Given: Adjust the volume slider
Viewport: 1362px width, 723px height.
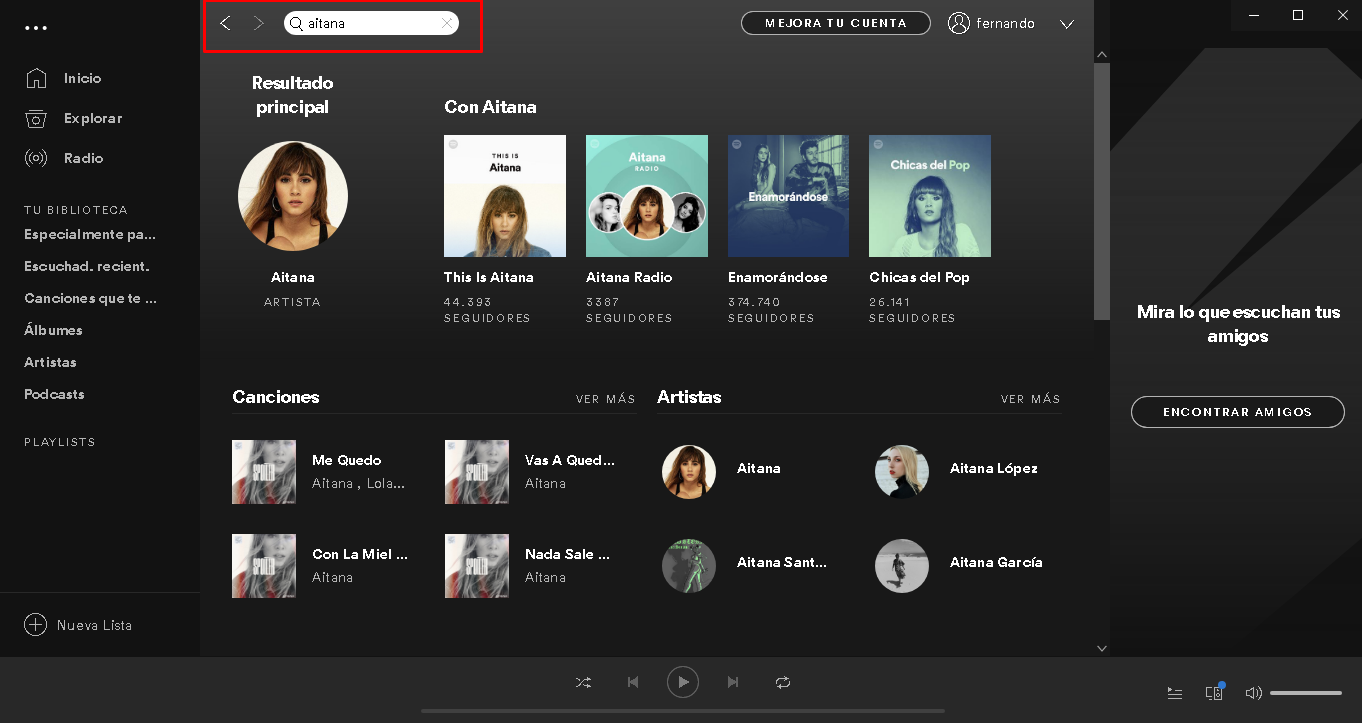Looking at the screenshot, I should tap(1306, 693).
